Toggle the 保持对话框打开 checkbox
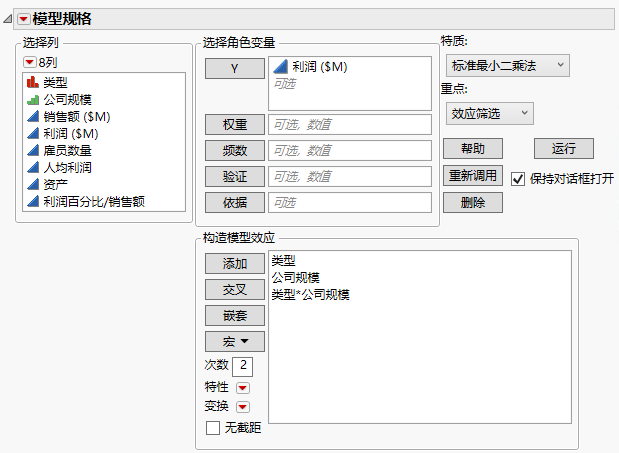Image resolution: width=619 pixels, height=453 pixels. coord(518,179)
